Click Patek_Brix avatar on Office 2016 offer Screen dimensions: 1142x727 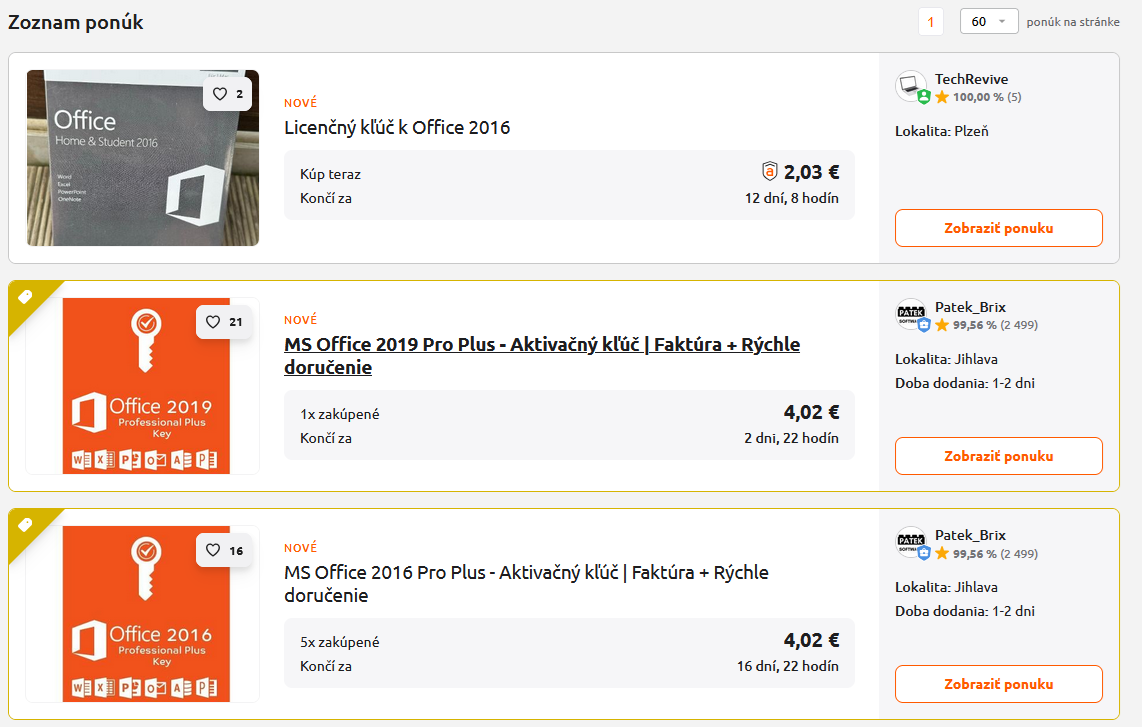tap(911, 542)
